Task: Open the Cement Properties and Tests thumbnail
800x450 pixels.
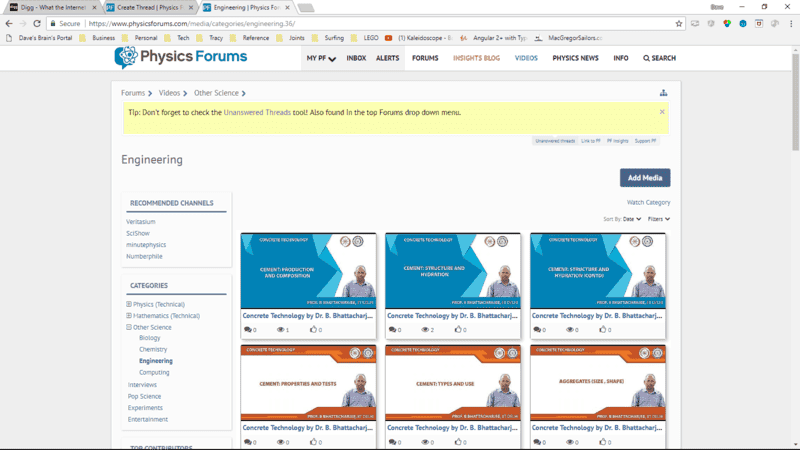Action: (x=309, y=383)
